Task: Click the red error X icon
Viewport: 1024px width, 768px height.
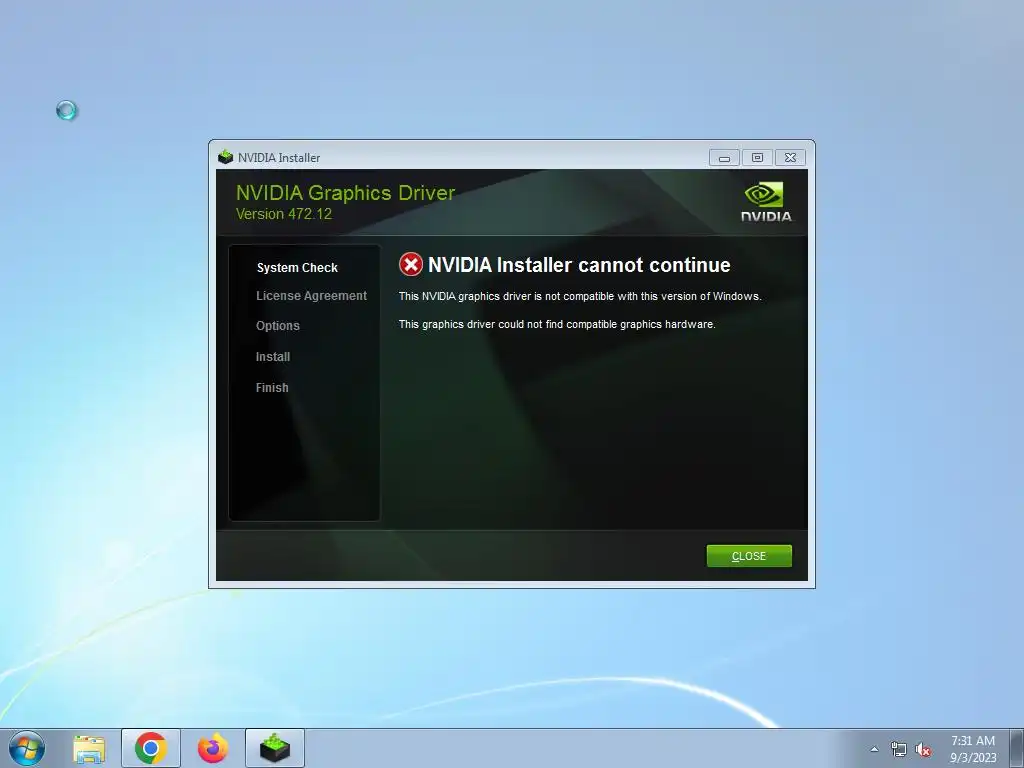Action: [411, 264]
